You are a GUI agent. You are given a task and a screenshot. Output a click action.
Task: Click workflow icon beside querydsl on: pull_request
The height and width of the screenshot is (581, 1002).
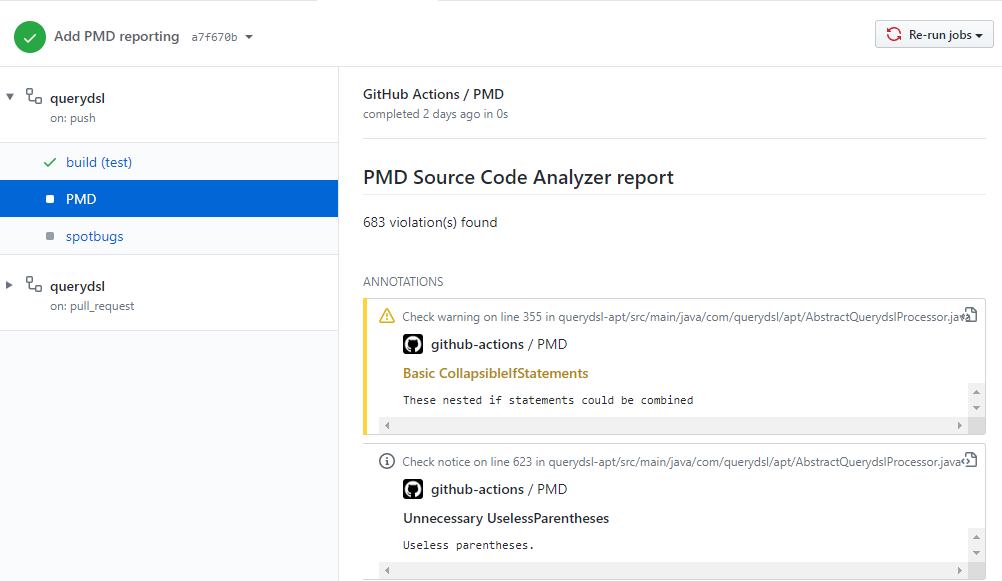point(34,284)
